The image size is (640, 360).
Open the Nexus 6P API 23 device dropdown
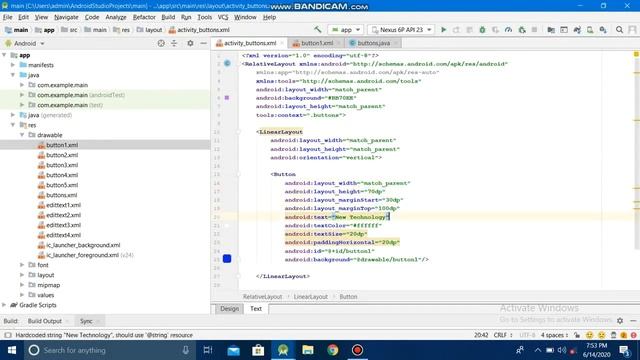point(401,30)
